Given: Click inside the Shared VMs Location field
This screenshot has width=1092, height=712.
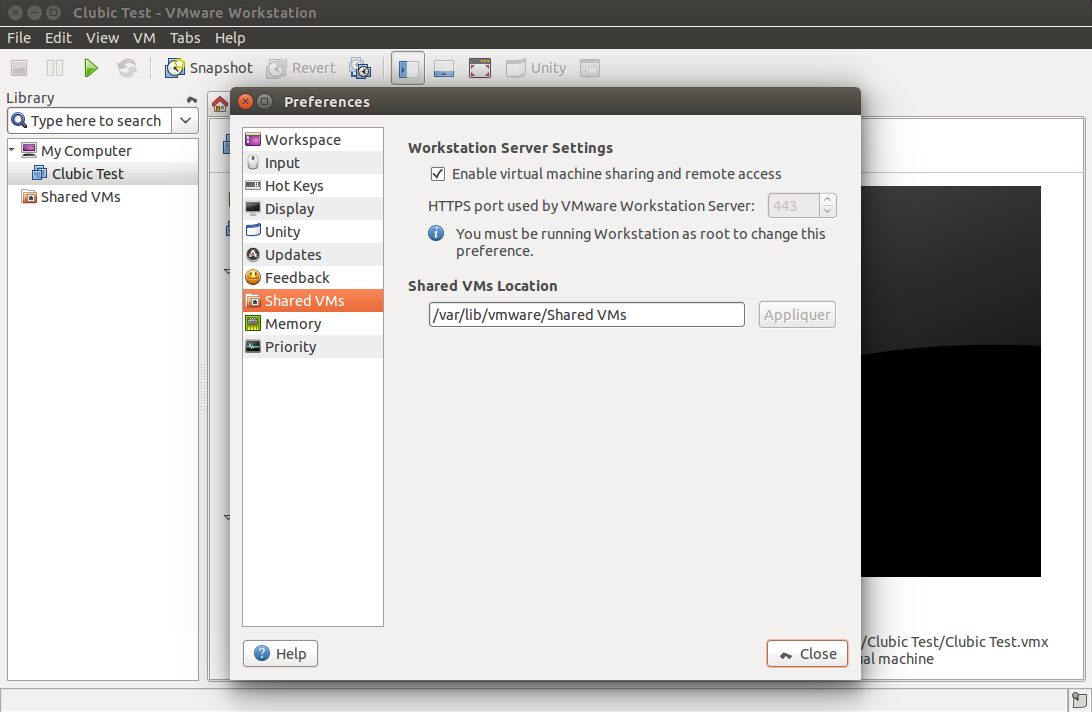Looking at the screenshot, I should [586, 314].
